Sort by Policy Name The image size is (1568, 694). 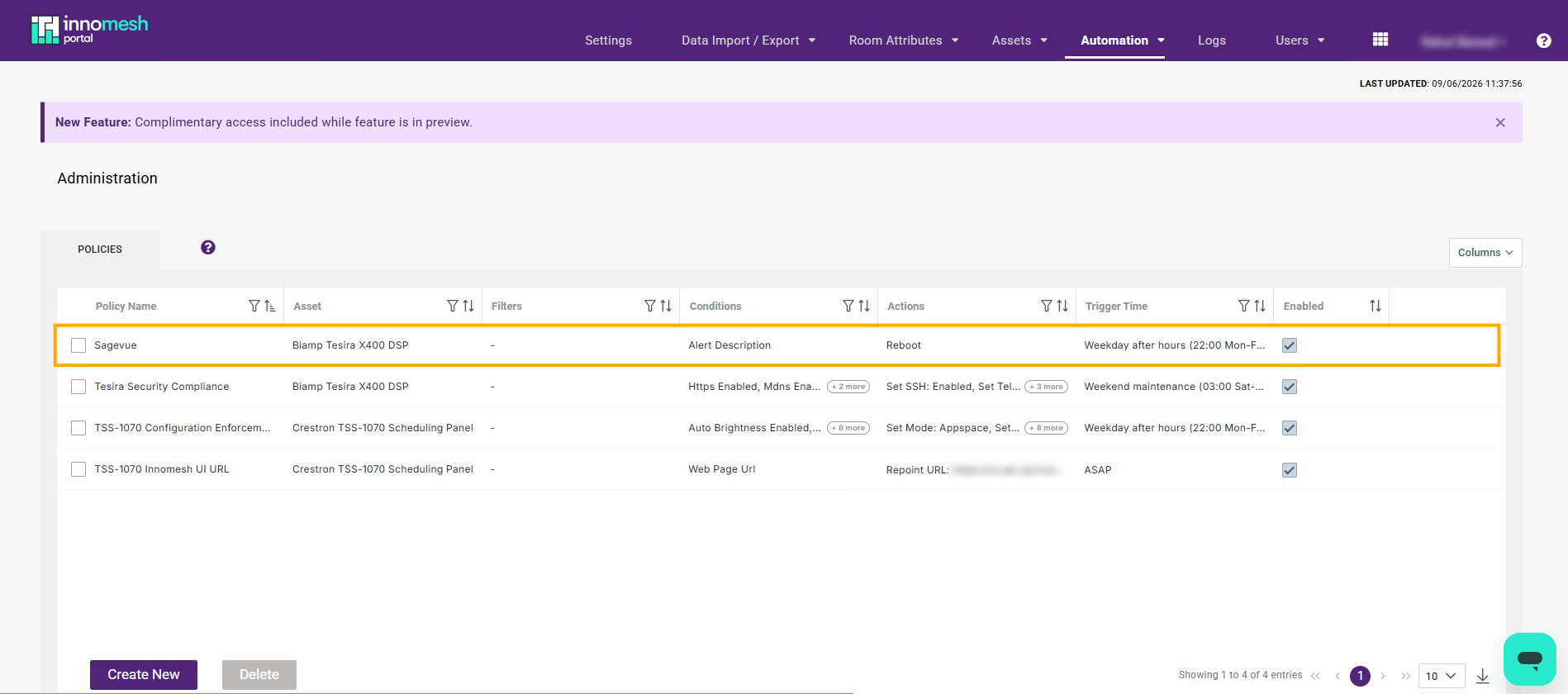click(269, 306)
